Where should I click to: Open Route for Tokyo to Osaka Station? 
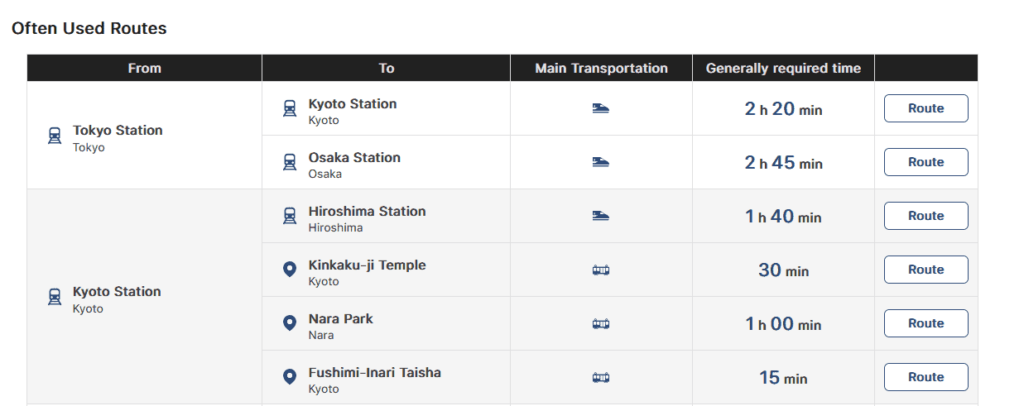[x=925, y=162]
